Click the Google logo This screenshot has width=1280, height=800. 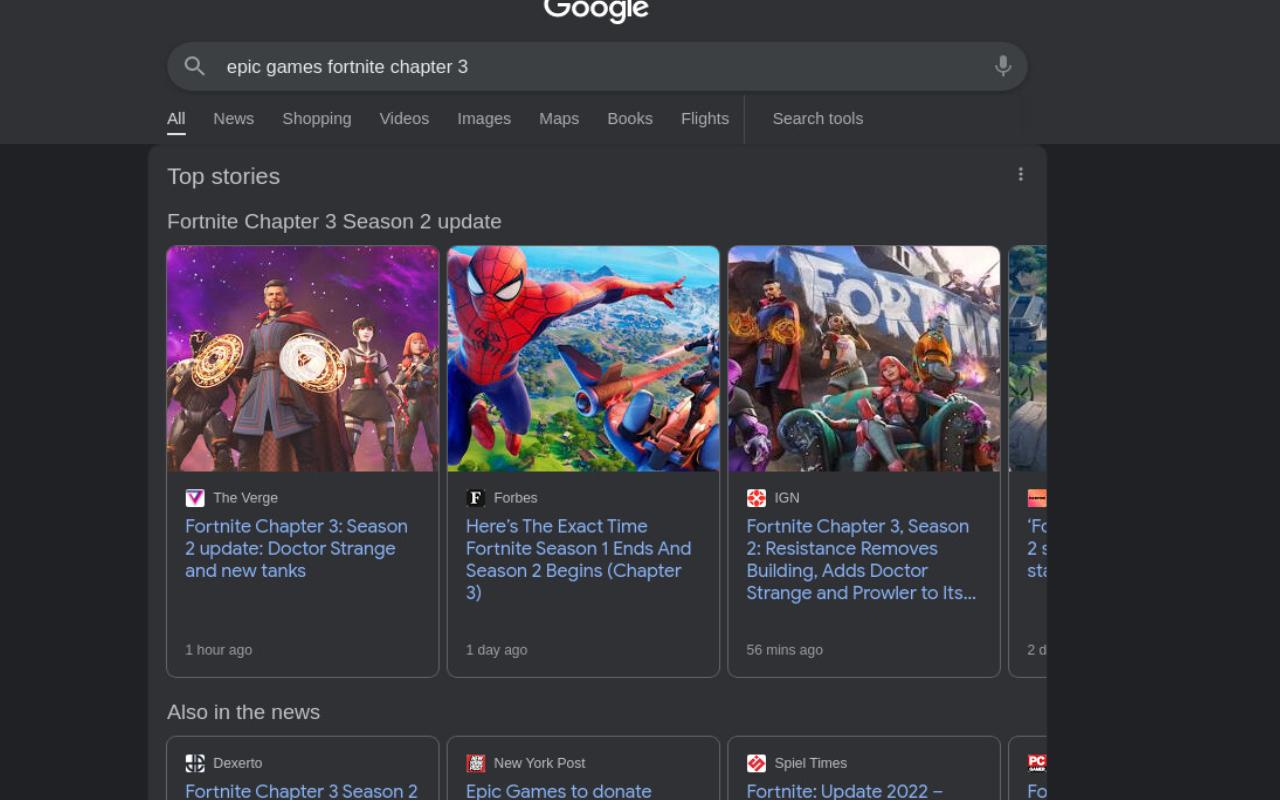pyautogui.click(x=596, y=10)
